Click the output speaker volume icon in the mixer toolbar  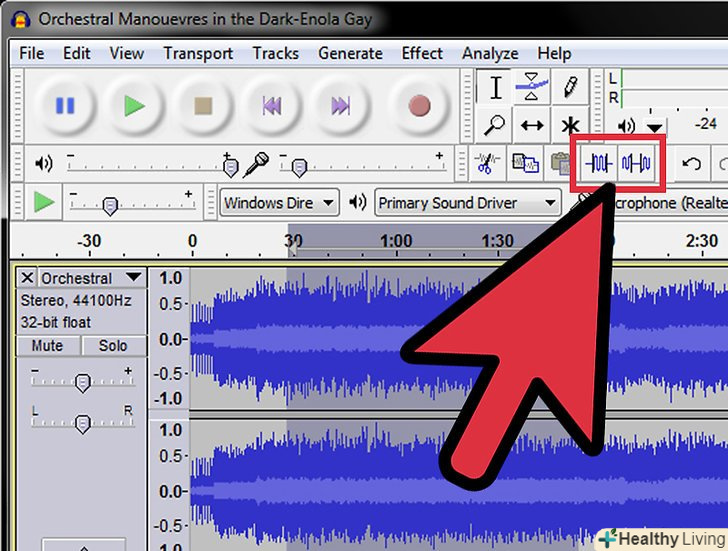[x=44, y=163]
